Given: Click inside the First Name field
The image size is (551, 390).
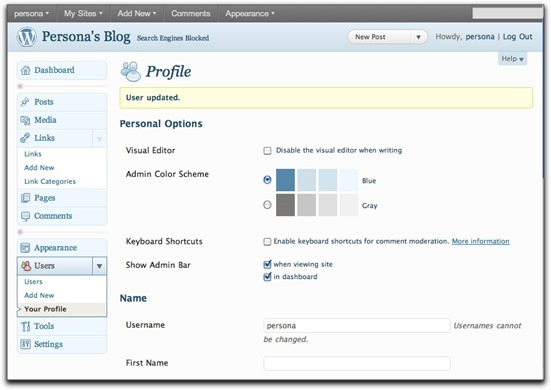Looking at the screenshot, I should coord(357,363).
